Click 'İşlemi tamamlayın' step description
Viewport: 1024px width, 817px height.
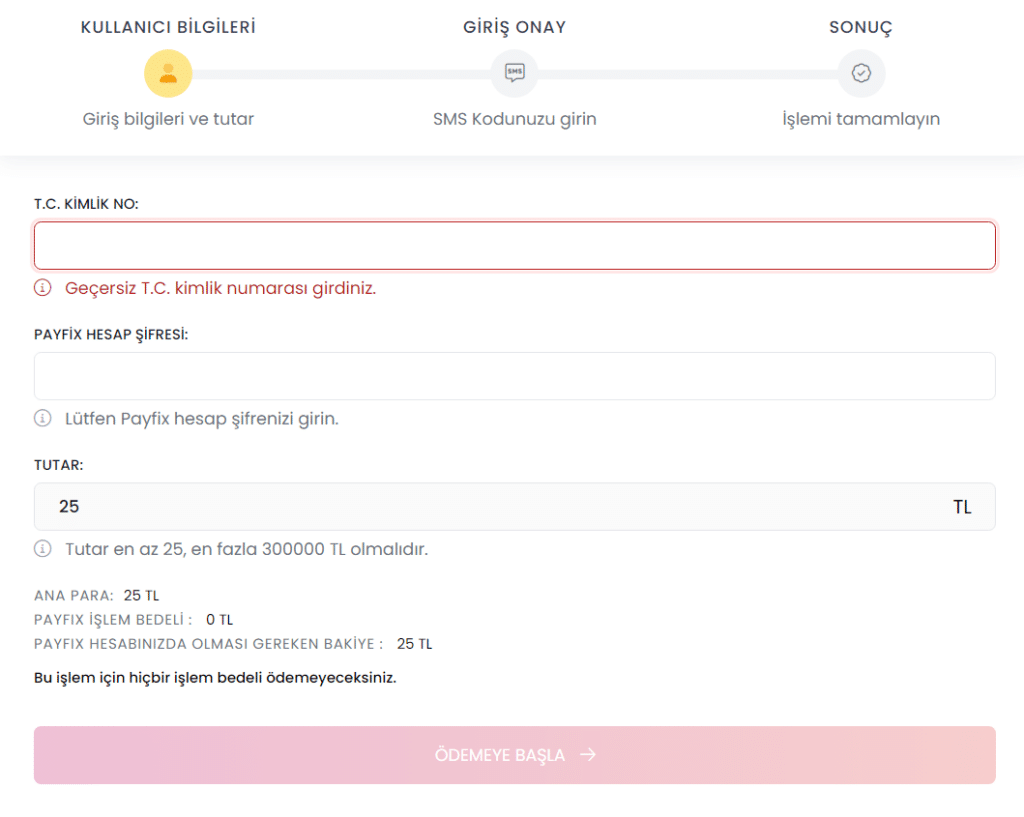coord(861,119)
